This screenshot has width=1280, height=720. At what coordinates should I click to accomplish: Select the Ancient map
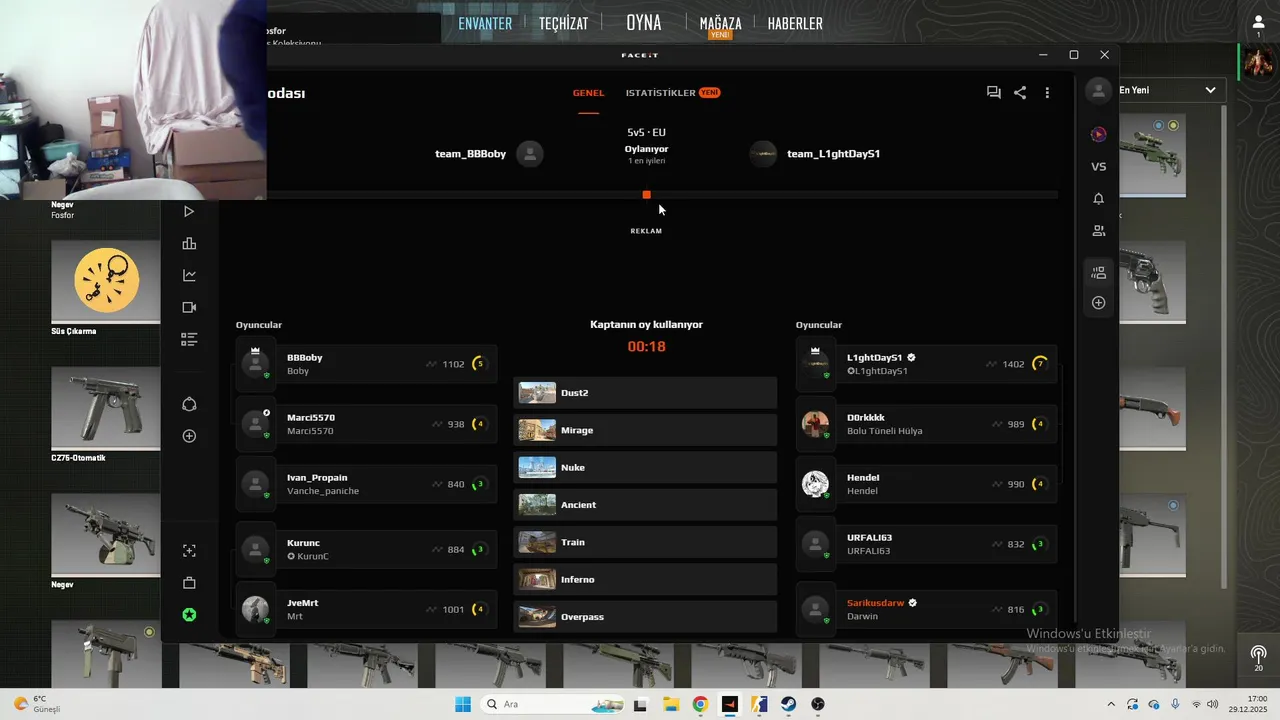click(x=645, y=505)
